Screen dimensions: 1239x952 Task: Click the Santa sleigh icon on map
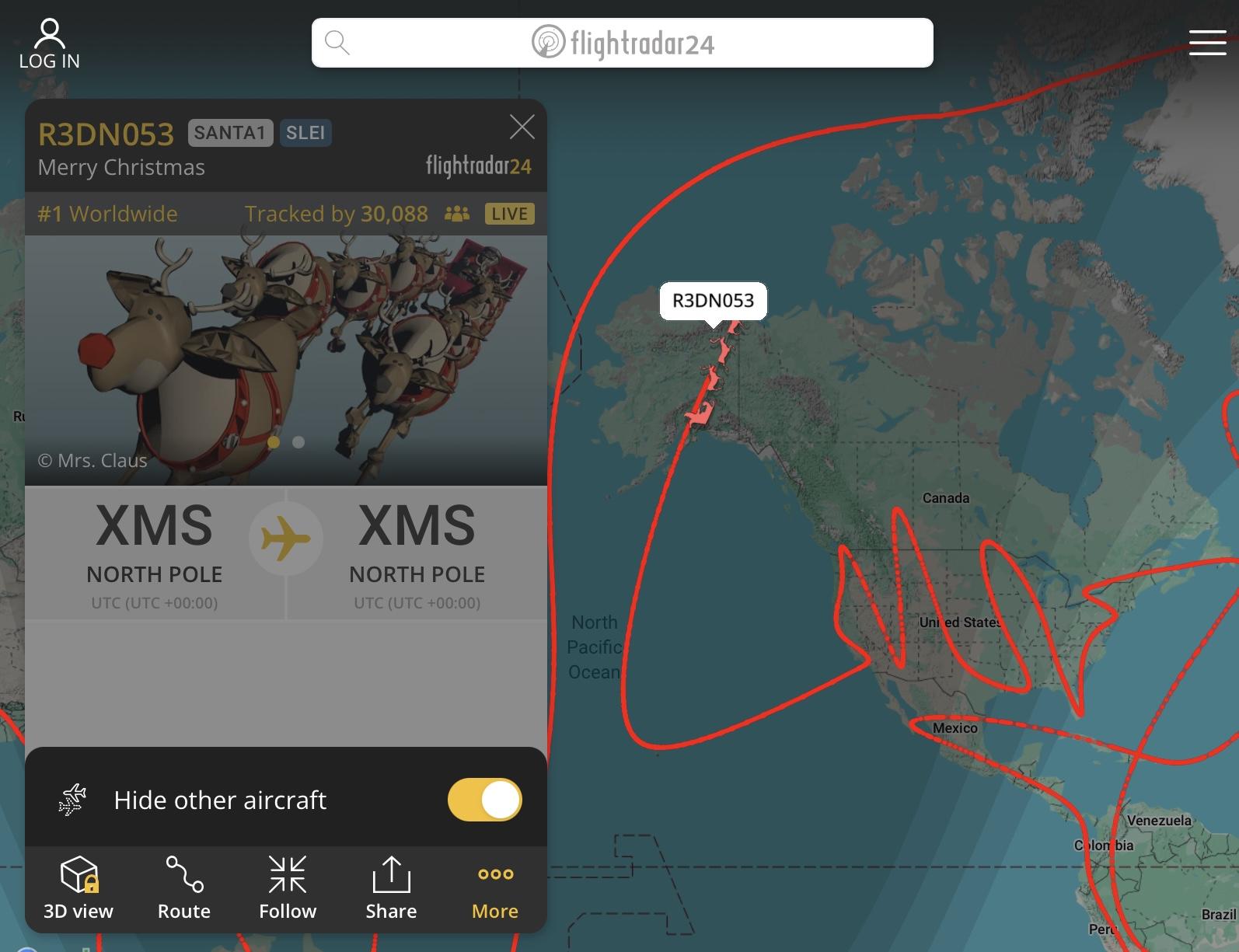[712, 375]
